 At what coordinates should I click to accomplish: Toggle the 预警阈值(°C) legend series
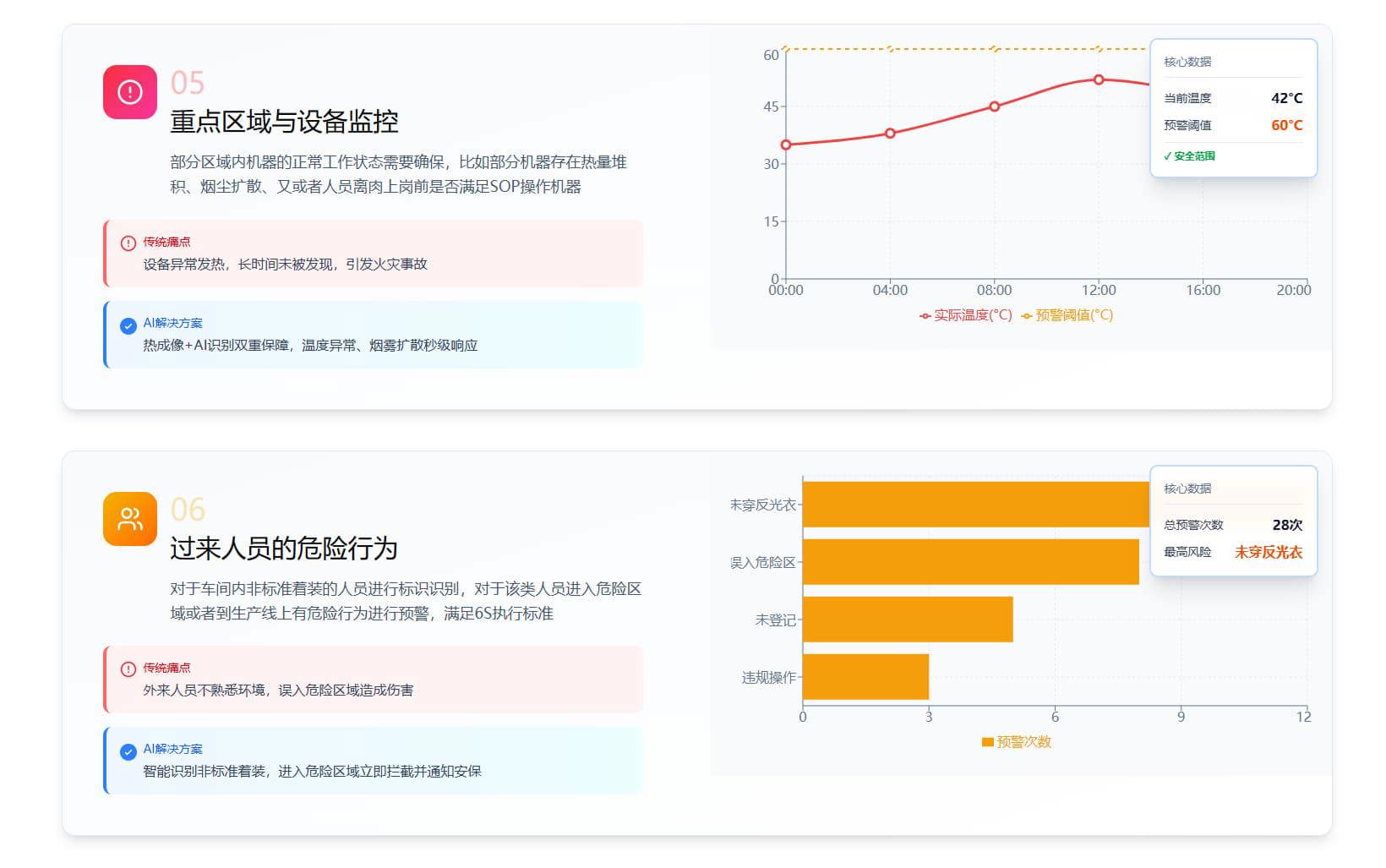pos(1067,315)
